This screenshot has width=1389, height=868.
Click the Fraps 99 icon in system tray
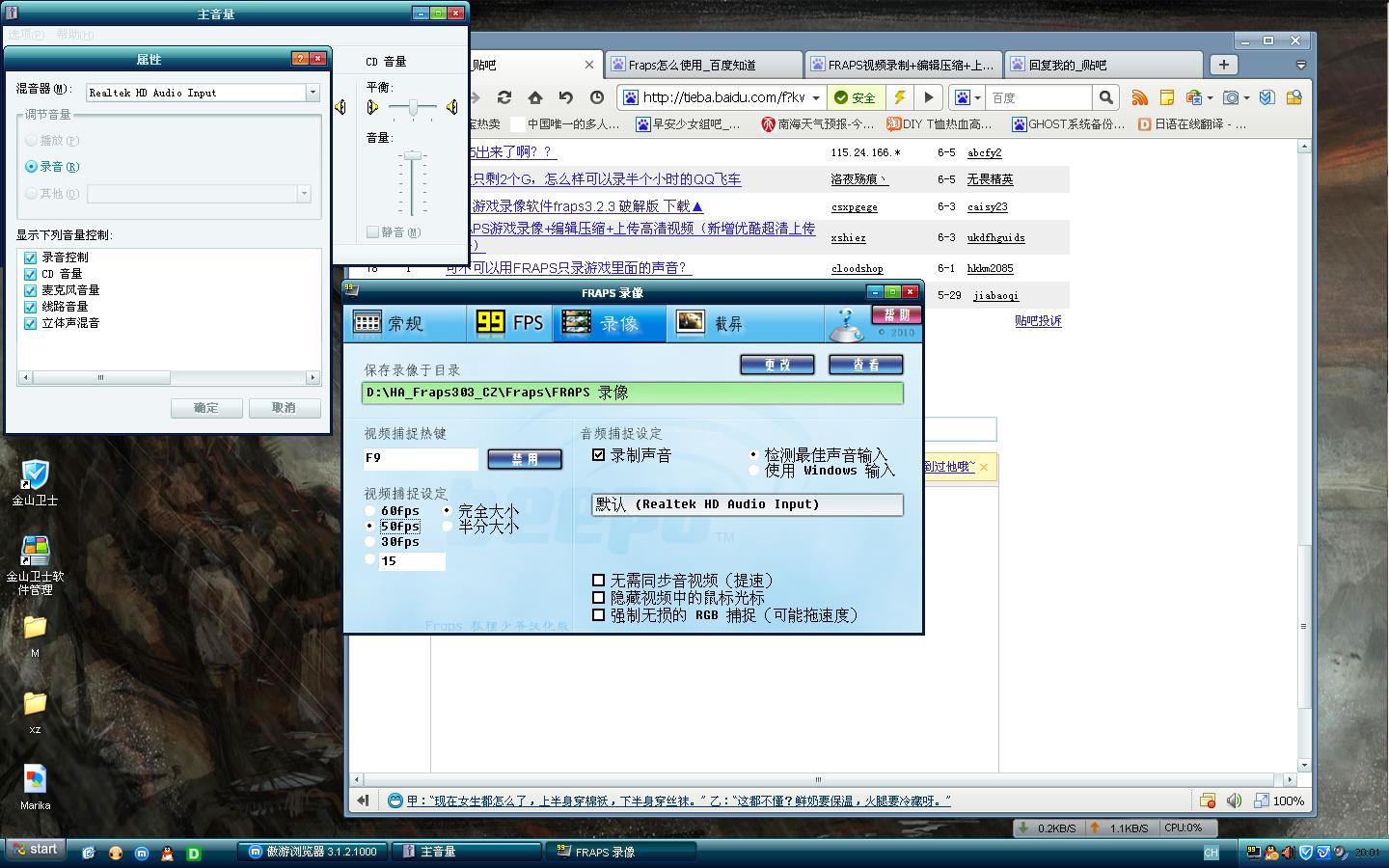coord(1253,853)
